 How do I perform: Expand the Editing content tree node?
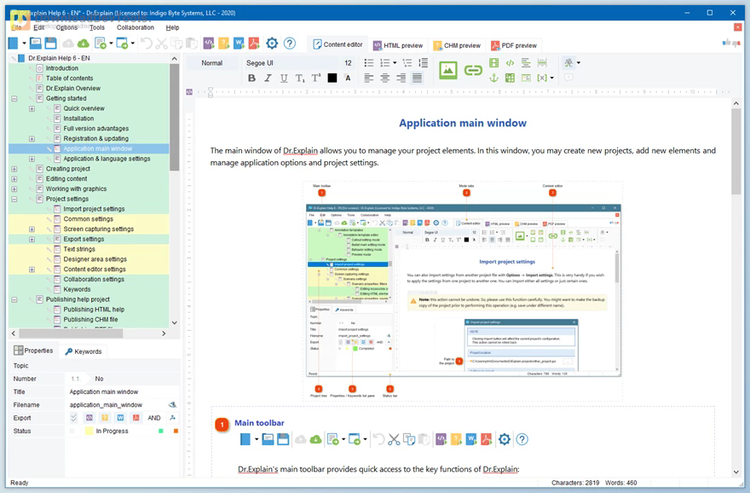coord(14,179)
